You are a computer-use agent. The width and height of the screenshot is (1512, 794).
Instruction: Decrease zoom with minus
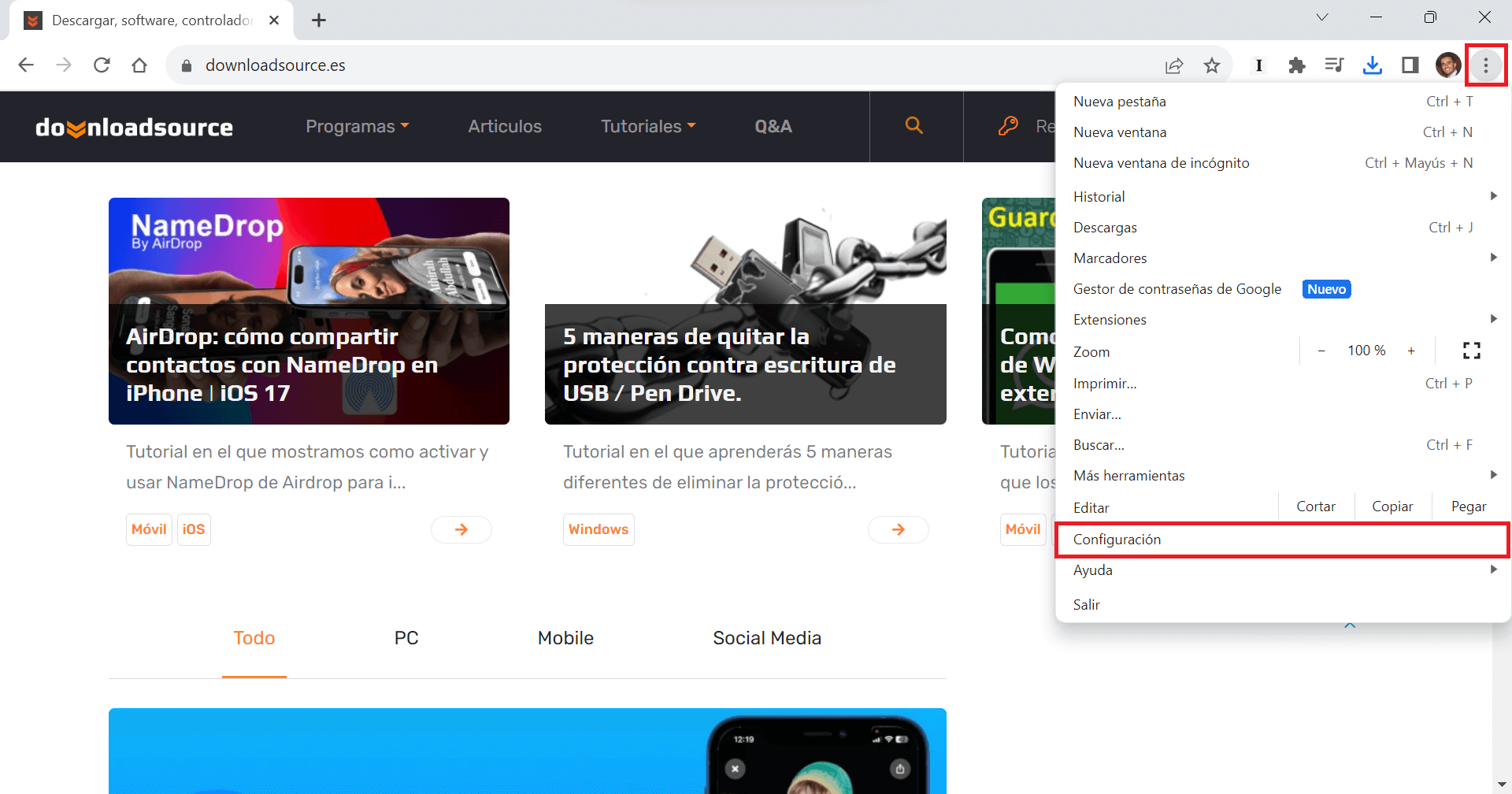(x=1321, y=351)
